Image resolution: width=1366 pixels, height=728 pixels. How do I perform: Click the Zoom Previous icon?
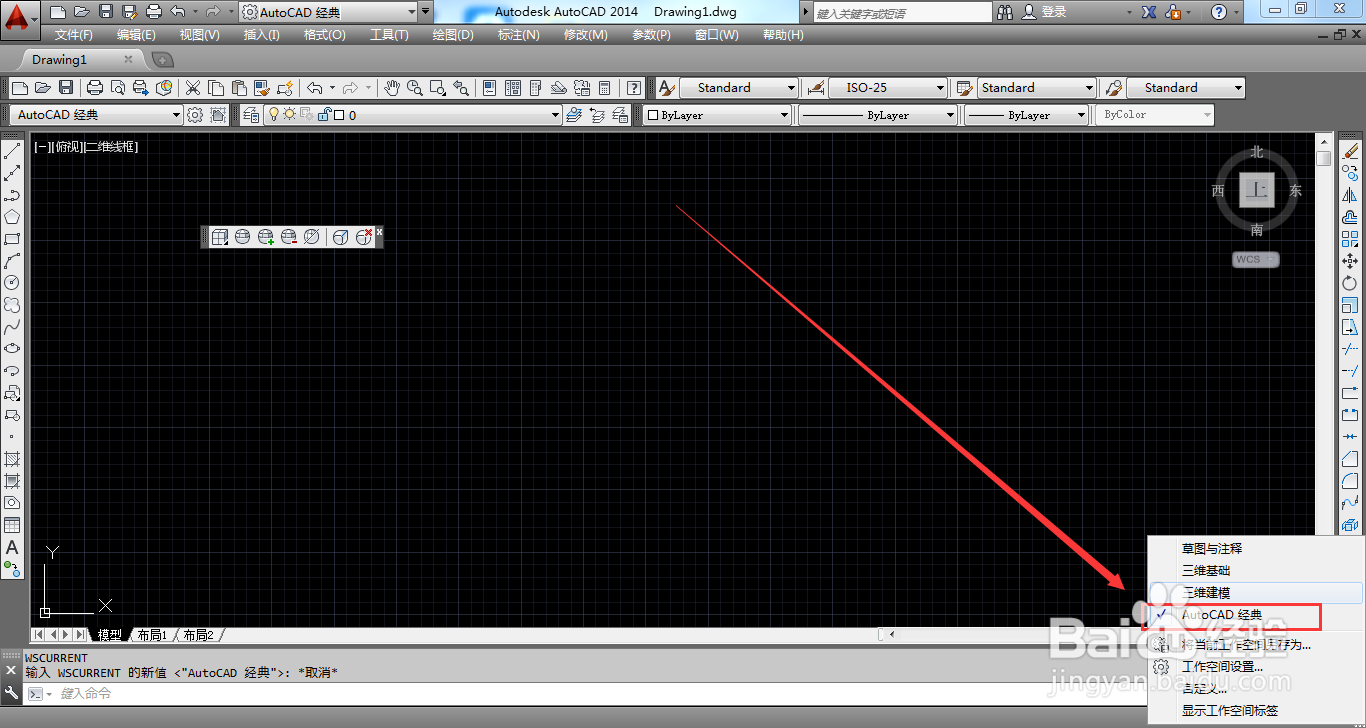(x=461, y=88)
